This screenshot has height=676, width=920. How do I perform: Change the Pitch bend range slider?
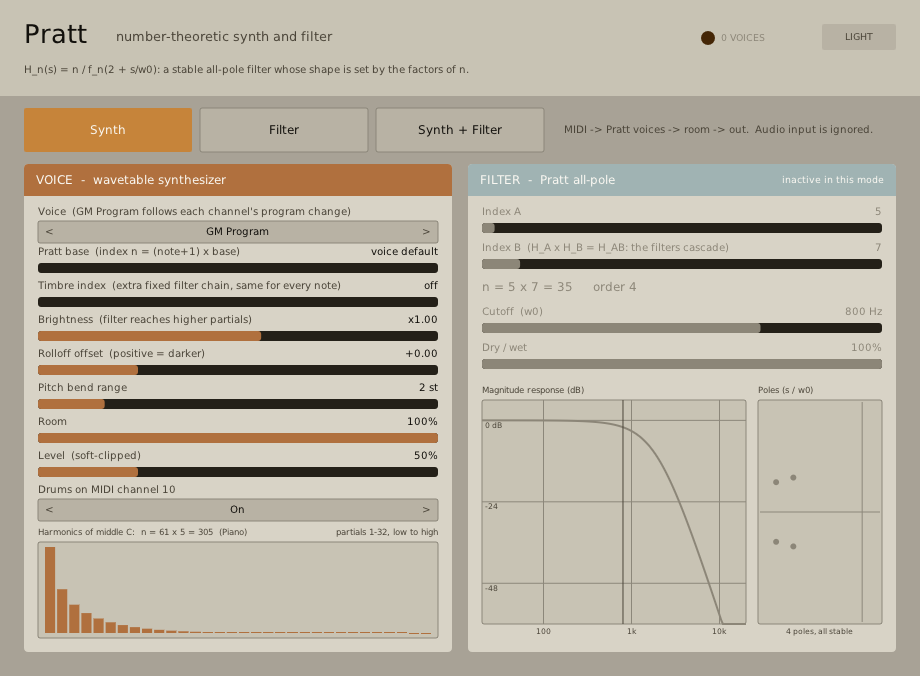[238, 404]
